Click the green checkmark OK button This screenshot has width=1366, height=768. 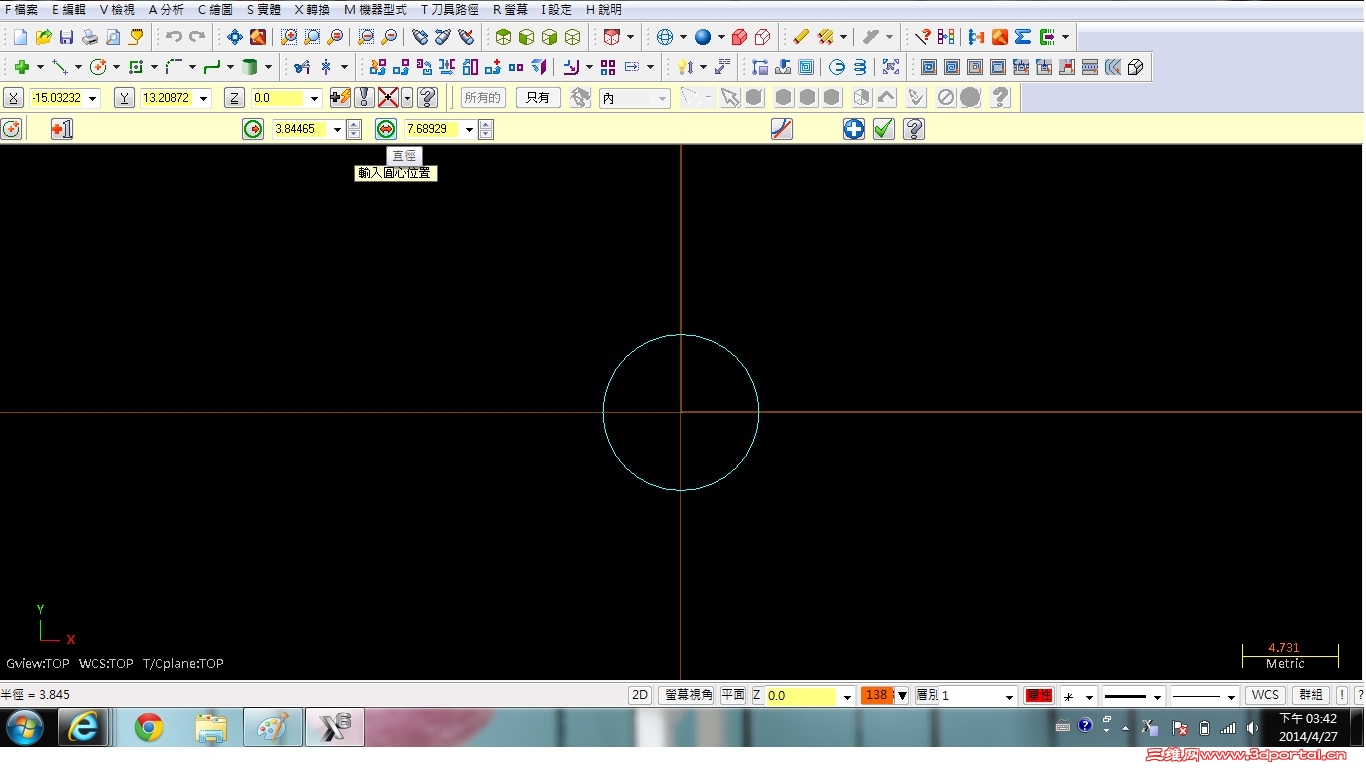pos(883,129)
